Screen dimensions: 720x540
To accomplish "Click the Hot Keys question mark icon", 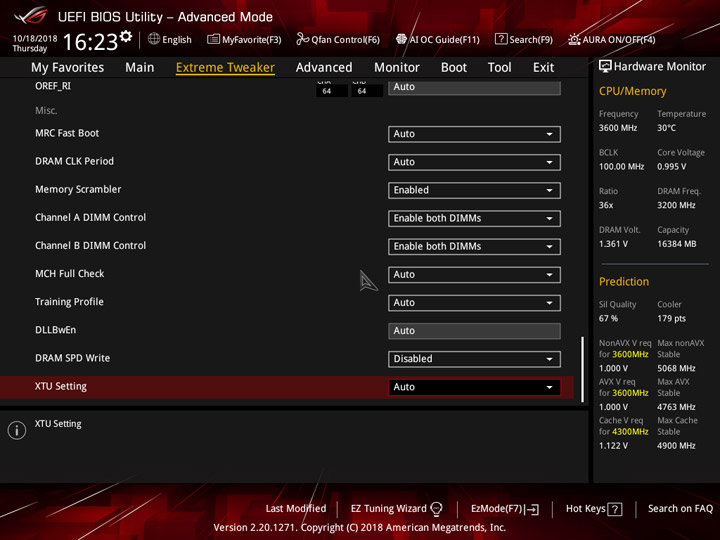I will tap(615, 509).
